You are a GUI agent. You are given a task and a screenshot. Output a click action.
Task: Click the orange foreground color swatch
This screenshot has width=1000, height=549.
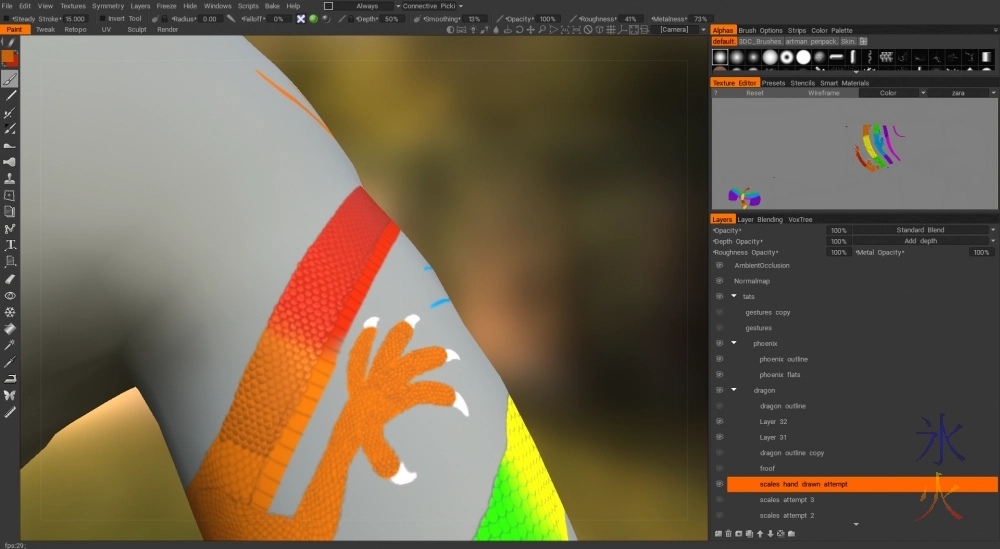[10, 59]
